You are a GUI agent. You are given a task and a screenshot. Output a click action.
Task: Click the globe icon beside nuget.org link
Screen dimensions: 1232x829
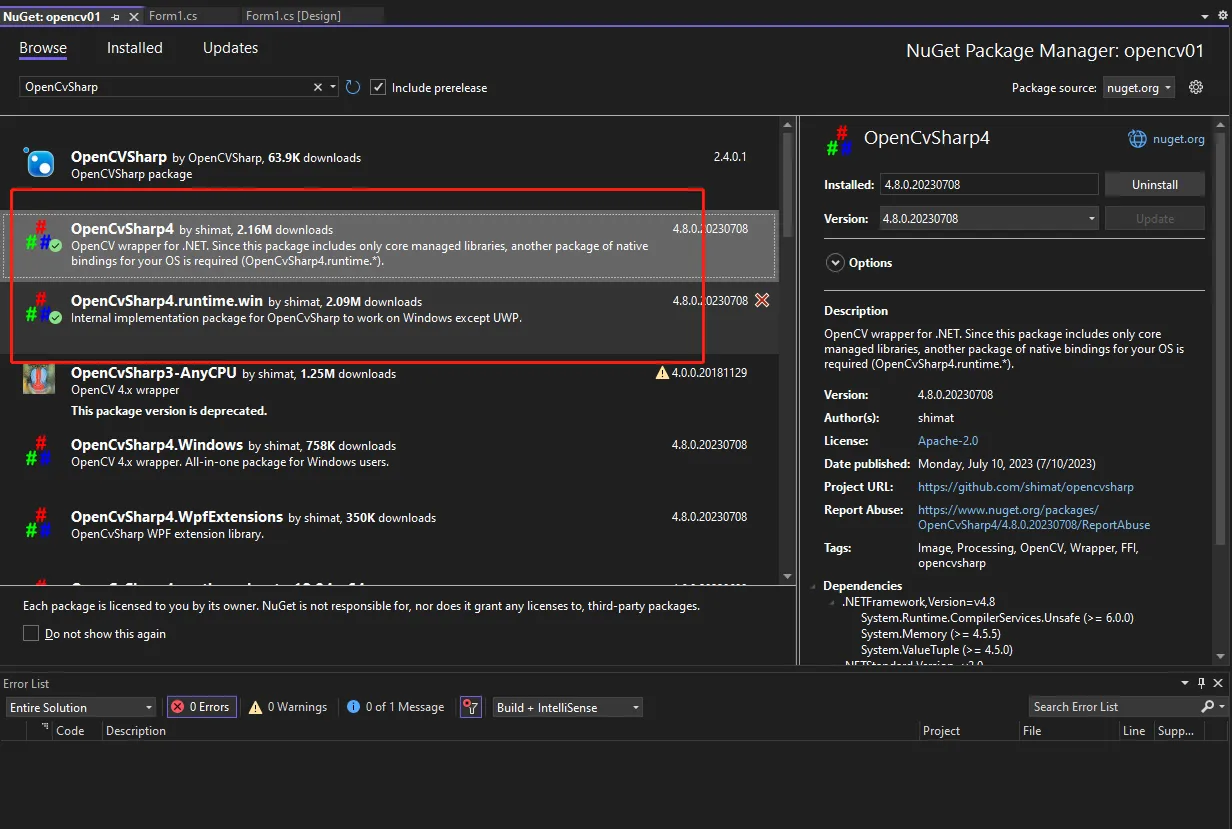1137,139
